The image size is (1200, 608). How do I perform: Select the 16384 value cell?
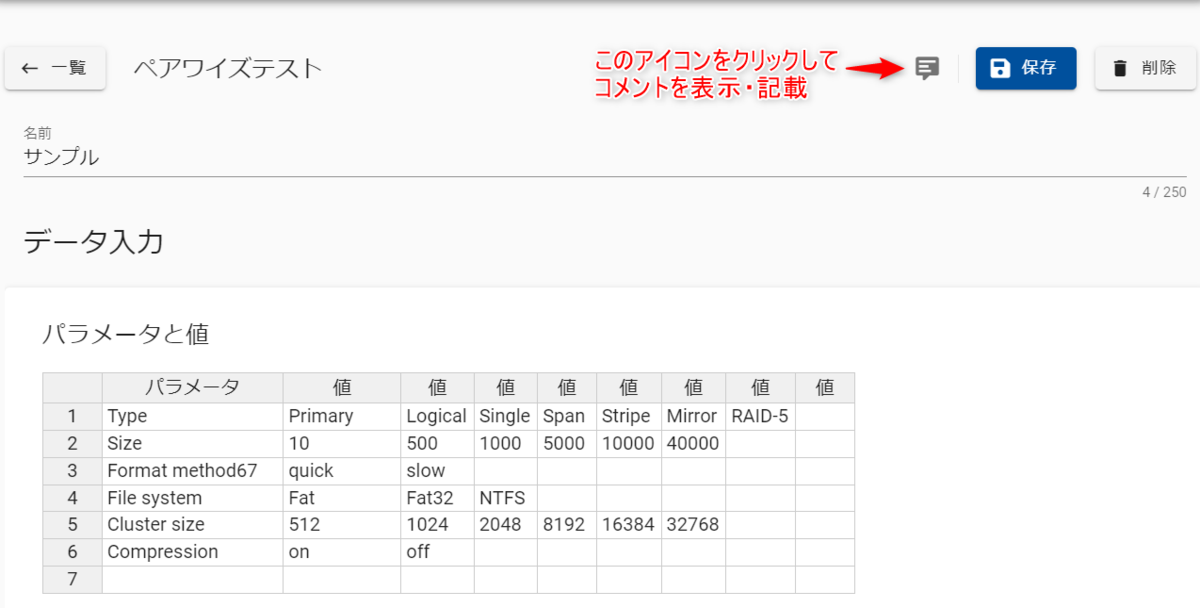(629, 525)
